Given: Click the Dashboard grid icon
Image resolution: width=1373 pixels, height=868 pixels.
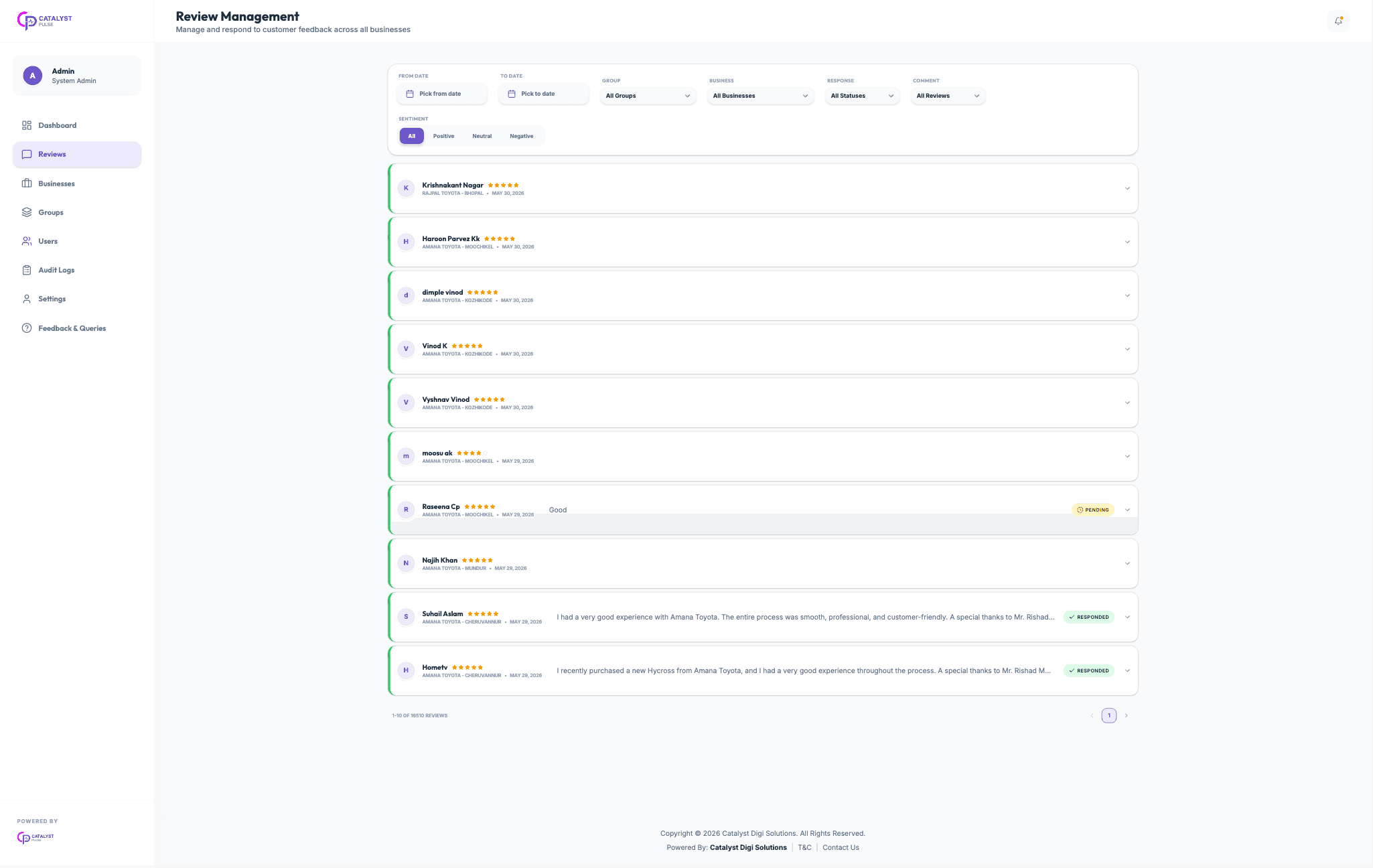Looking at the screenshot, I should [27, 125].
